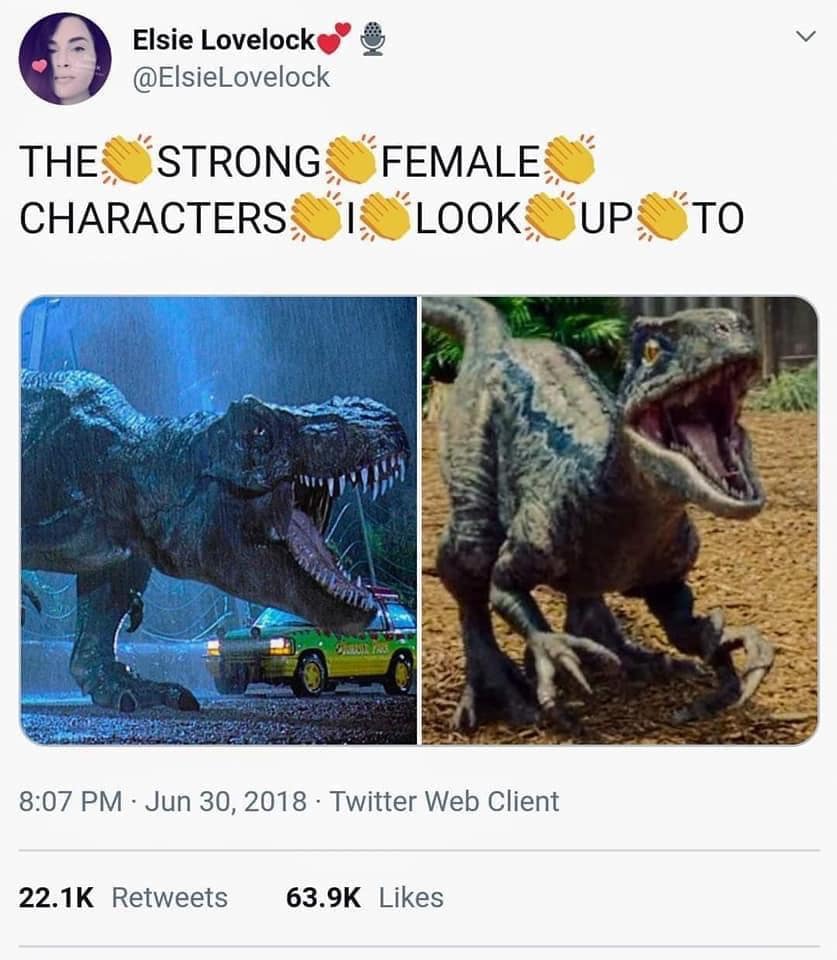View the 63.9K Likes list
837x960 pixels.
pyautogui.click(x=365, y=898)
